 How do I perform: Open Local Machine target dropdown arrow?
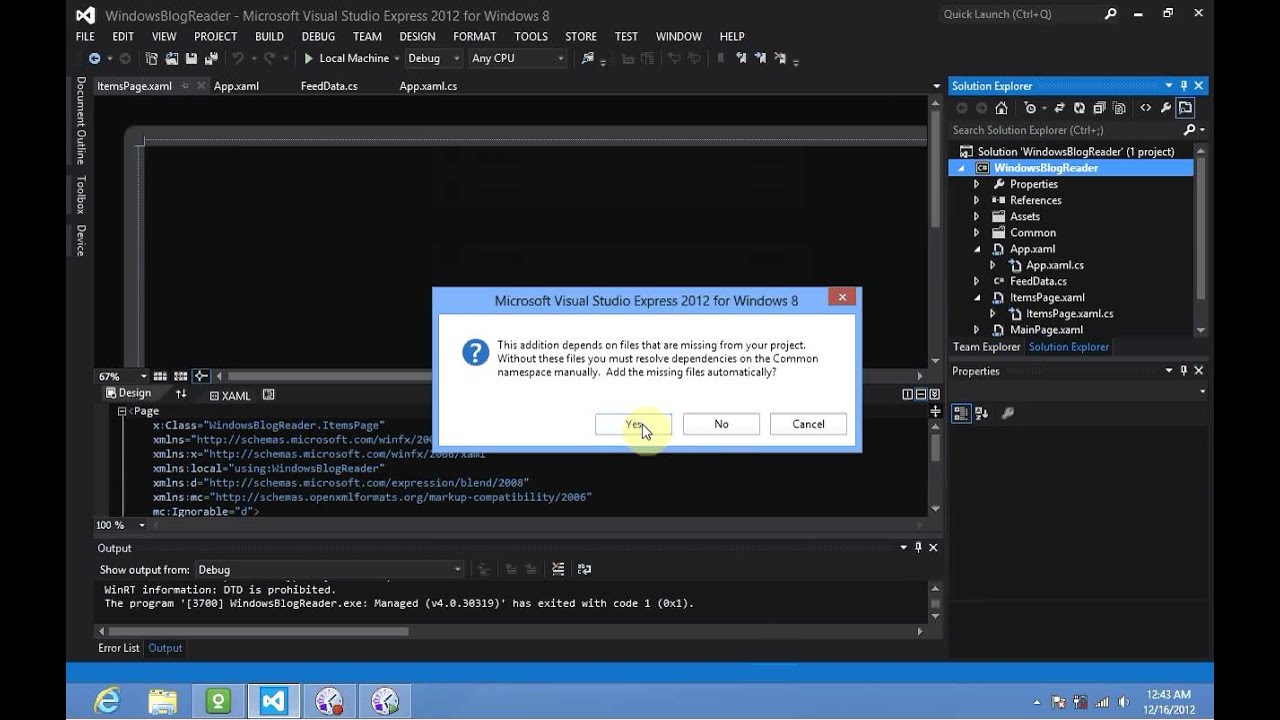click(x=397, y=59)
